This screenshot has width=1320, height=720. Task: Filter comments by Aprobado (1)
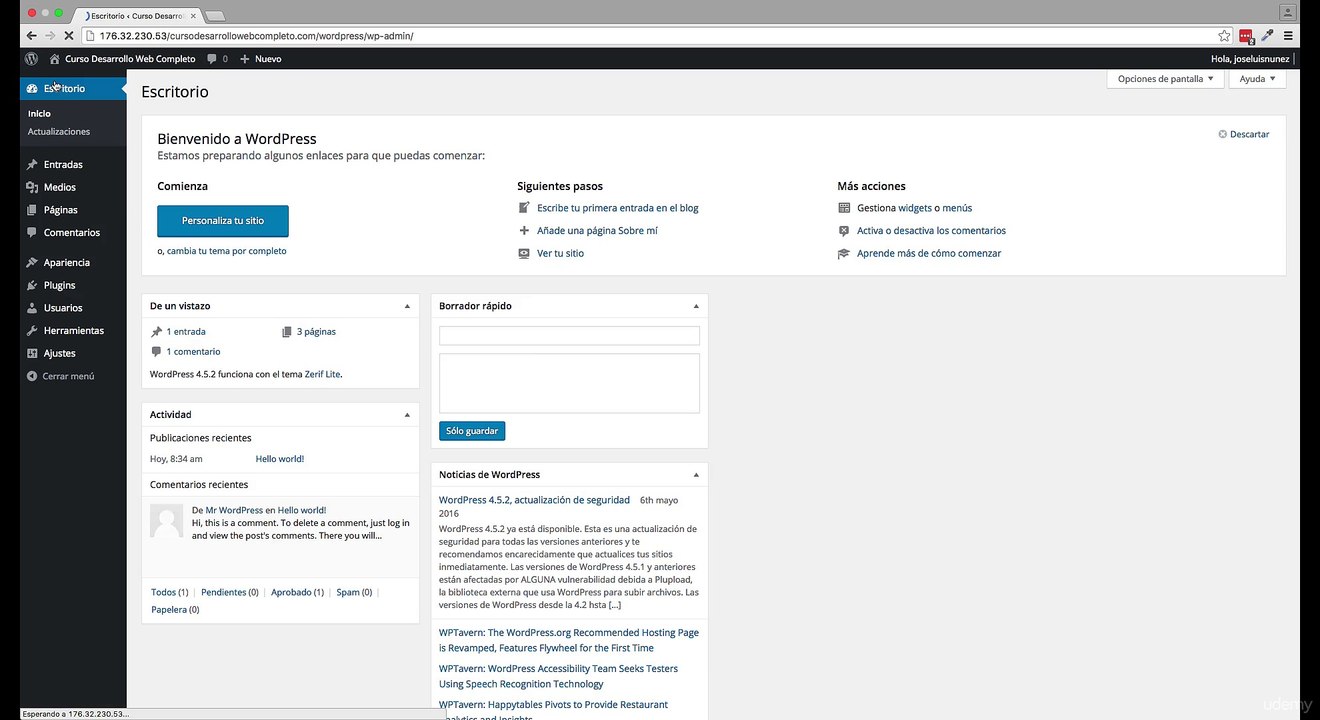click(x=298, y=592)
